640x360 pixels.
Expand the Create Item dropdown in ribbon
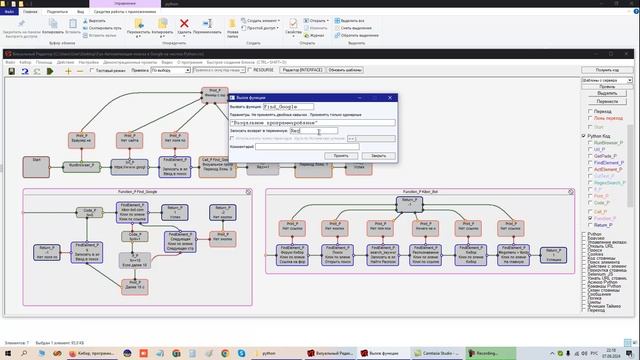tap(260, 21)
